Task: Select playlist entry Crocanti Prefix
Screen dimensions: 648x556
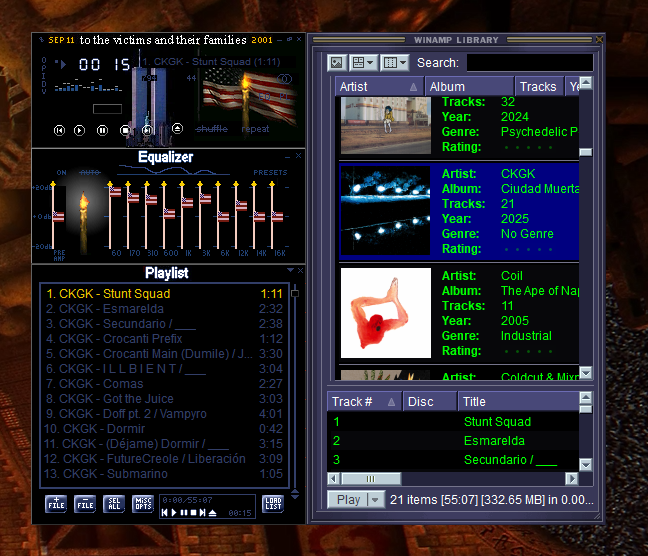Action: click(x=164, y=339)
